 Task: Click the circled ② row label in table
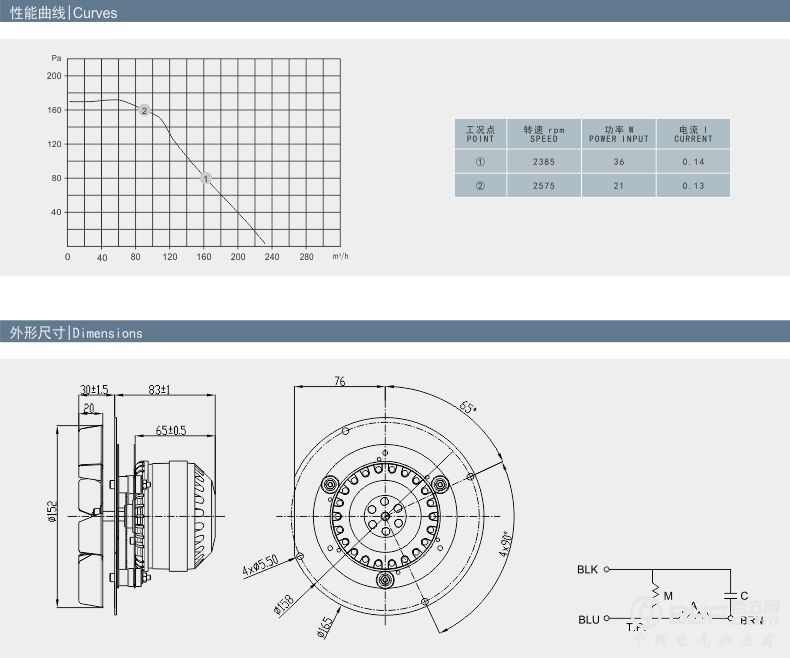coord(480,185)
